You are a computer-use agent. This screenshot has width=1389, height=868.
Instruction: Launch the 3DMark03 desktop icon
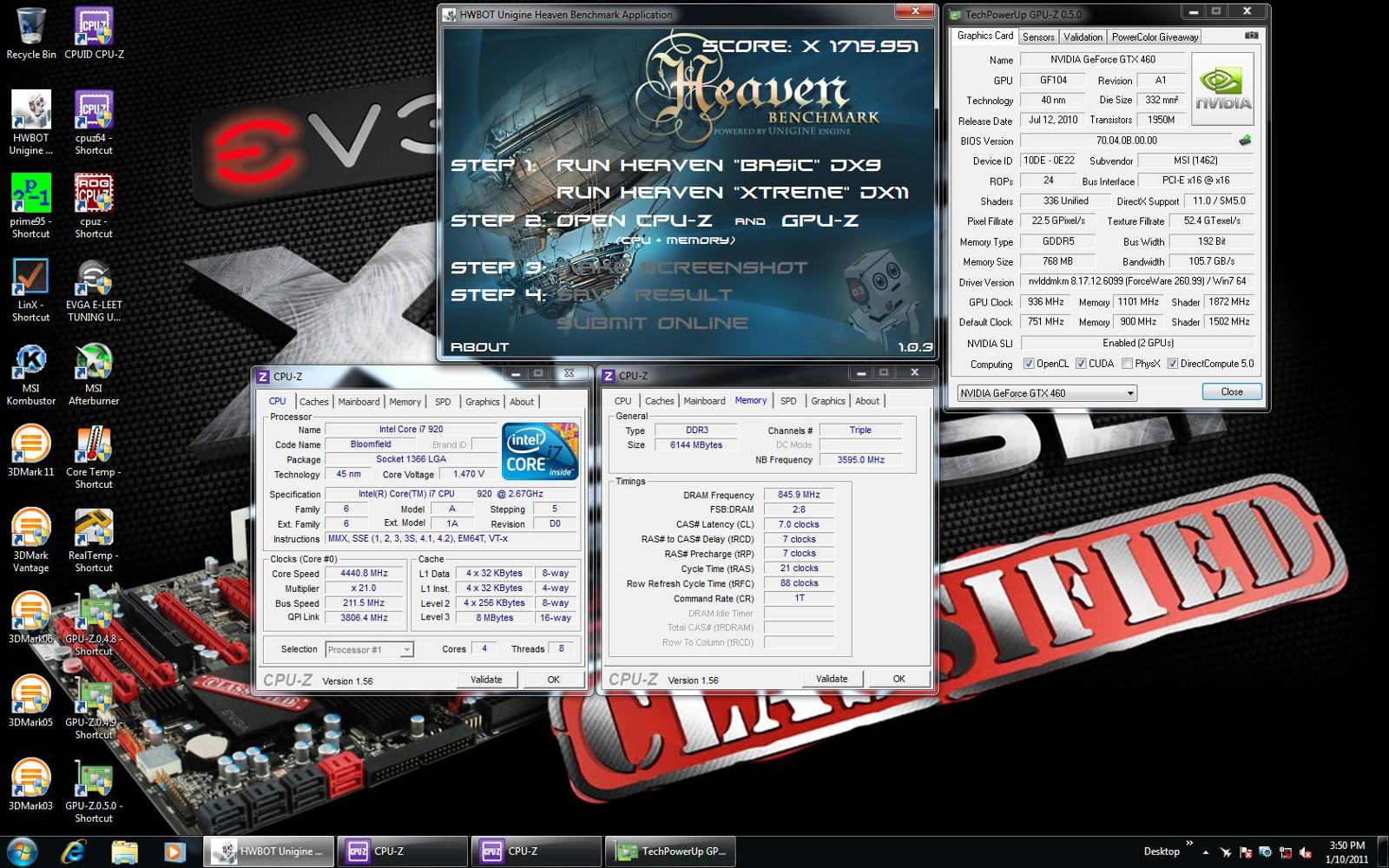30,784
